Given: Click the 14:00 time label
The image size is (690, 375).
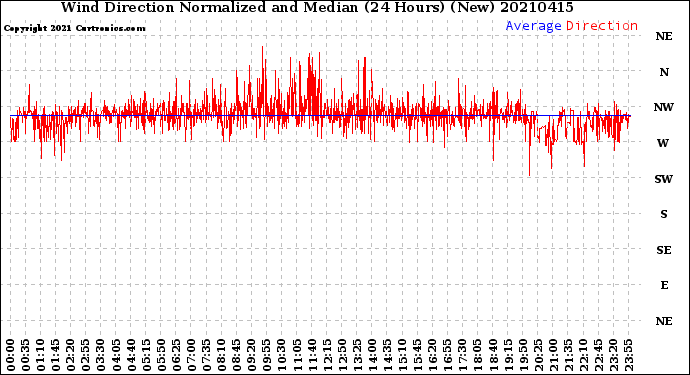Looking at the screenshot, I should pyautogui.click(x=372, y=355).
